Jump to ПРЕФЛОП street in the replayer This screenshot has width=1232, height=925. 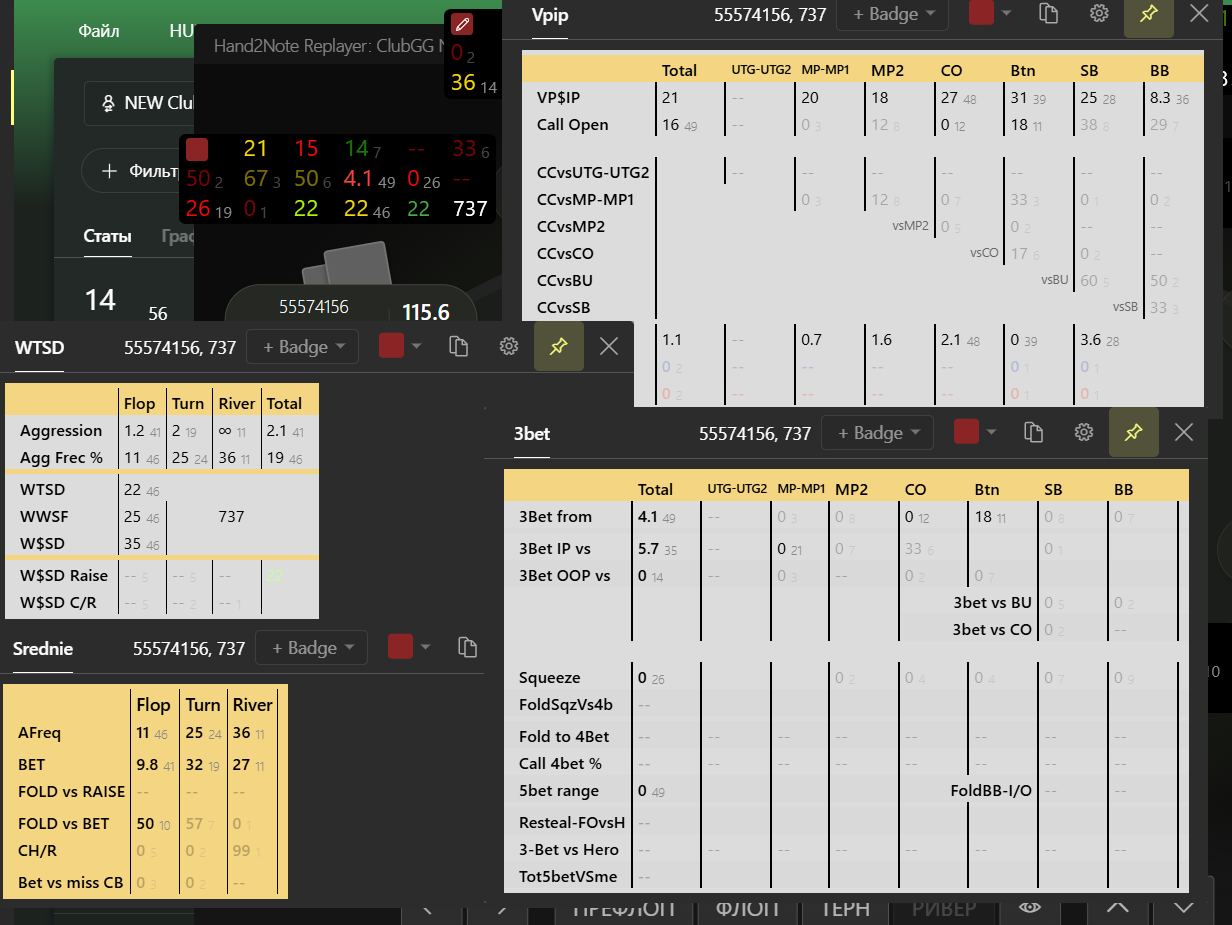pyautogui.click(x=623, y=909)
